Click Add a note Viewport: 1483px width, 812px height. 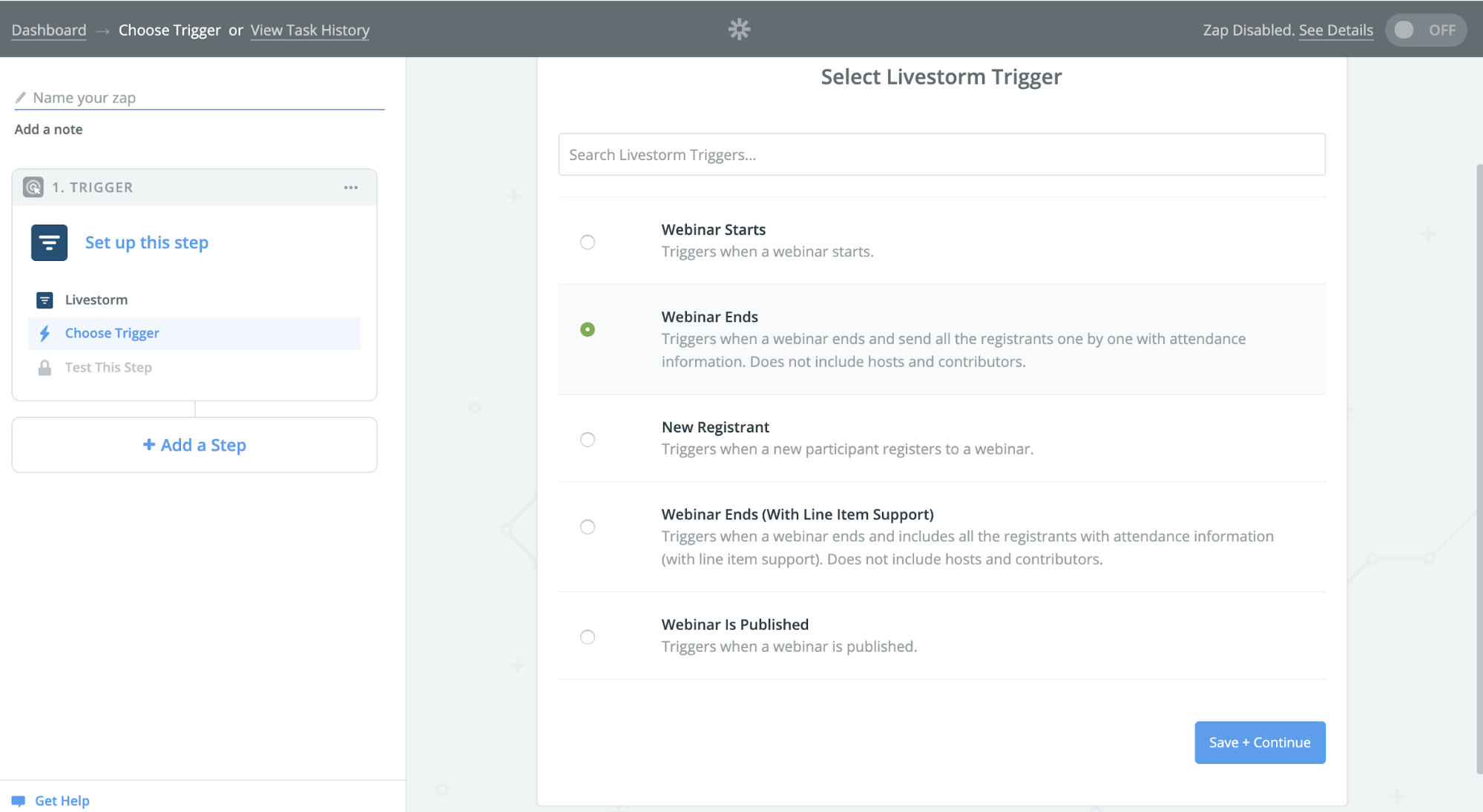click(x=49, y=129)
